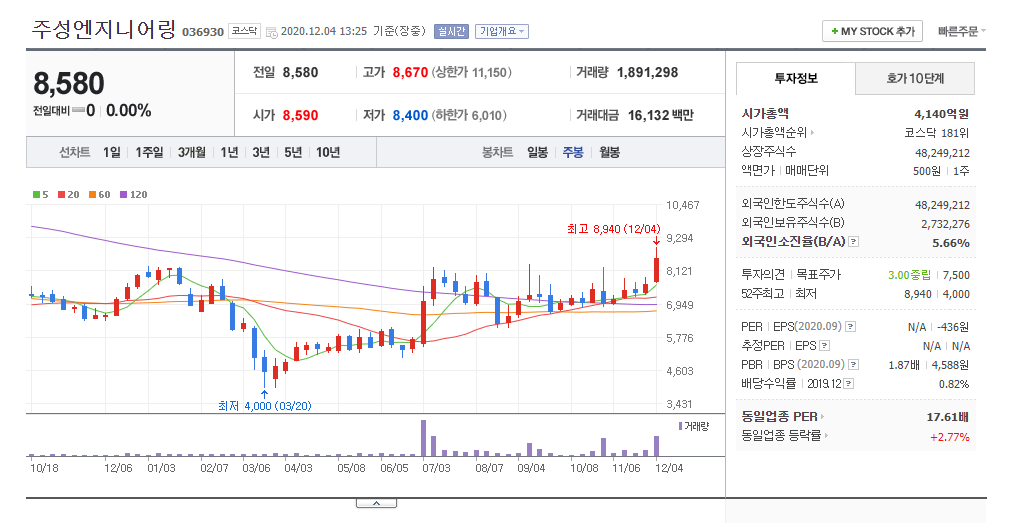This screenshot has height=523, width=1013.
Task: Open help icon next to 추정PER EPS
Action: point(824,346)
